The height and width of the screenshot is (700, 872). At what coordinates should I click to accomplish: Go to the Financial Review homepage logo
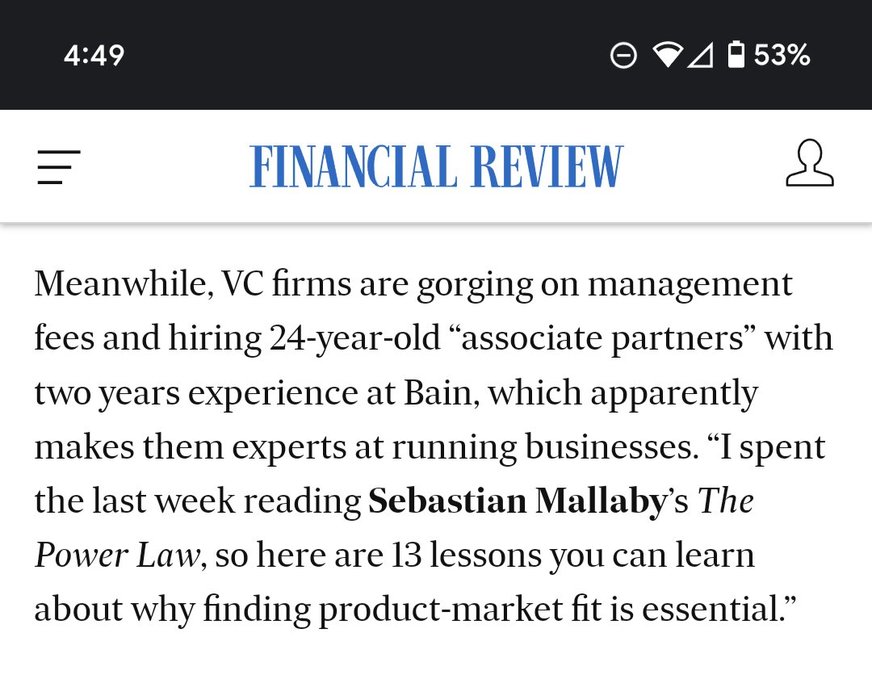point(436,166)
